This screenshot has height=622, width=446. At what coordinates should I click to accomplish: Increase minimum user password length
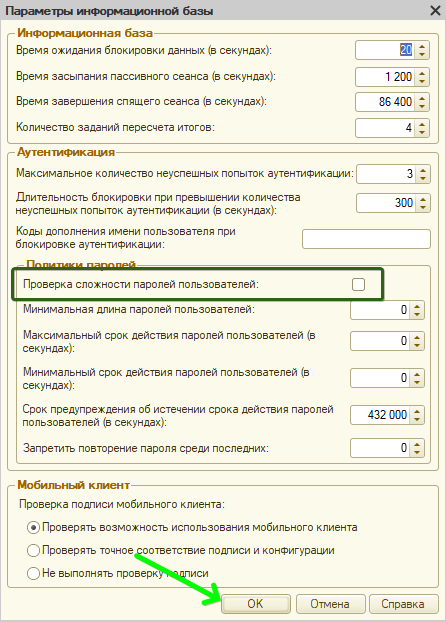[417, 306]
